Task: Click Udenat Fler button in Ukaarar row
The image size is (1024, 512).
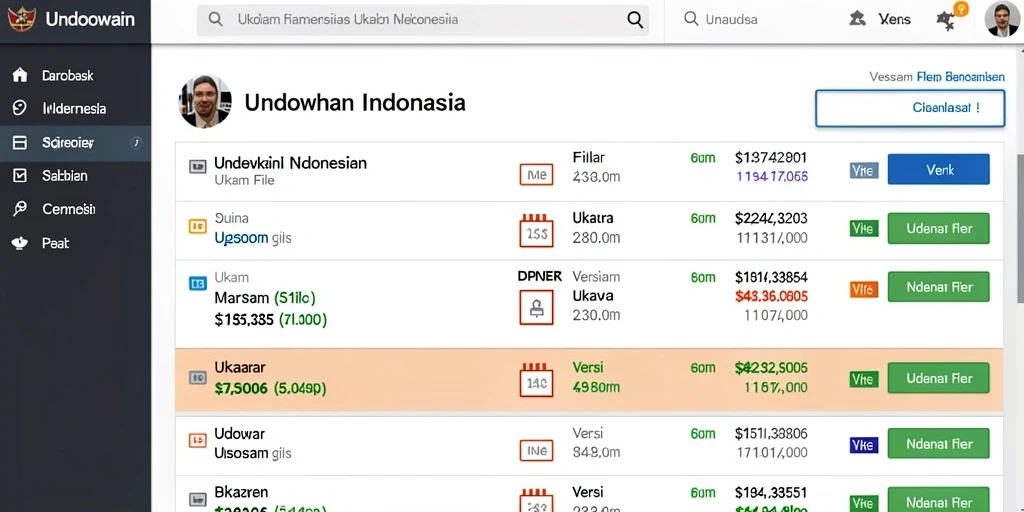Action: click(938, 378)
